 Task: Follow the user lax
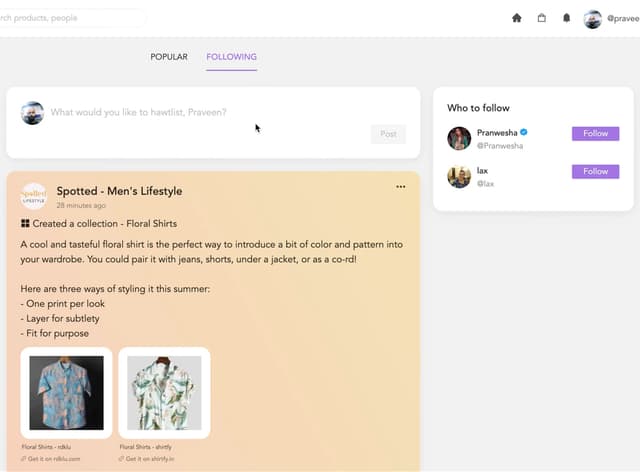click(x=595, y=171)
